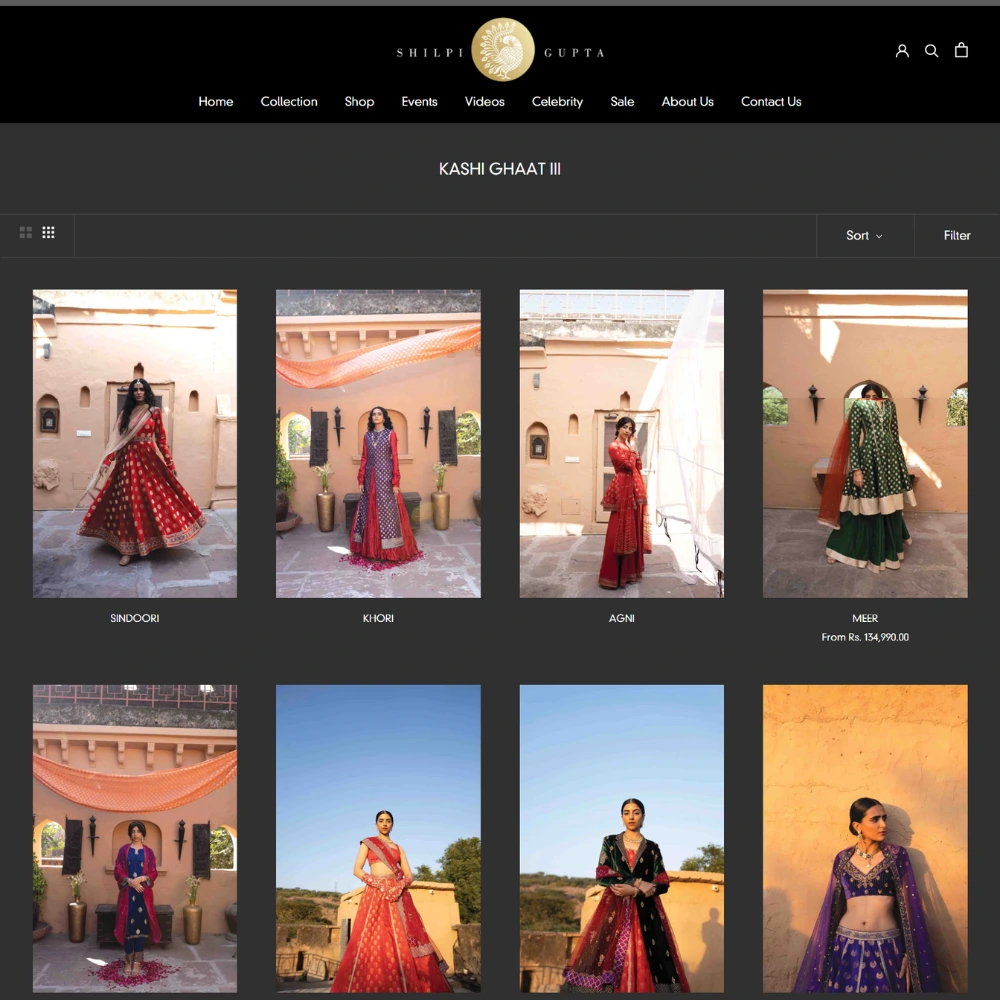This screenshot has height=1000, width=1000.
Task: View the black velvet jacket photo
Action: point(622,839)
